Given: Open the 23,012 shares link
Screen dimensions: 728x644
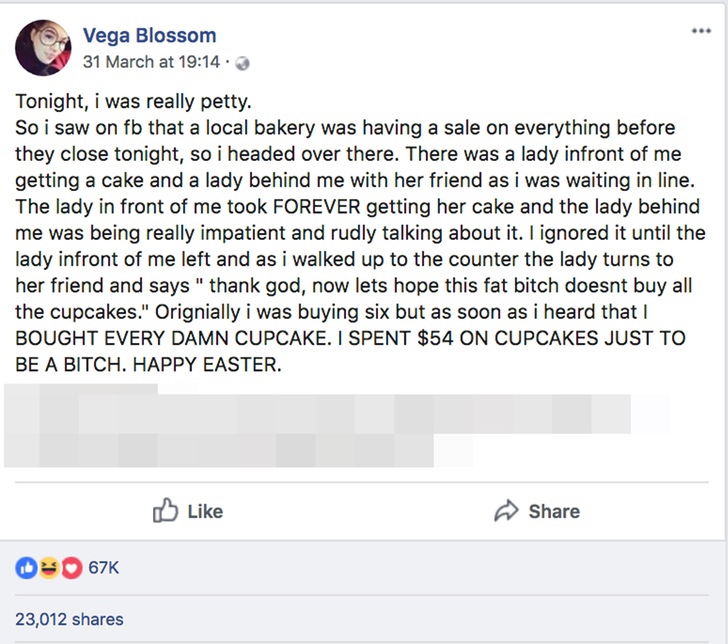Looking at the screenshot, I should [x=69, y=619].
